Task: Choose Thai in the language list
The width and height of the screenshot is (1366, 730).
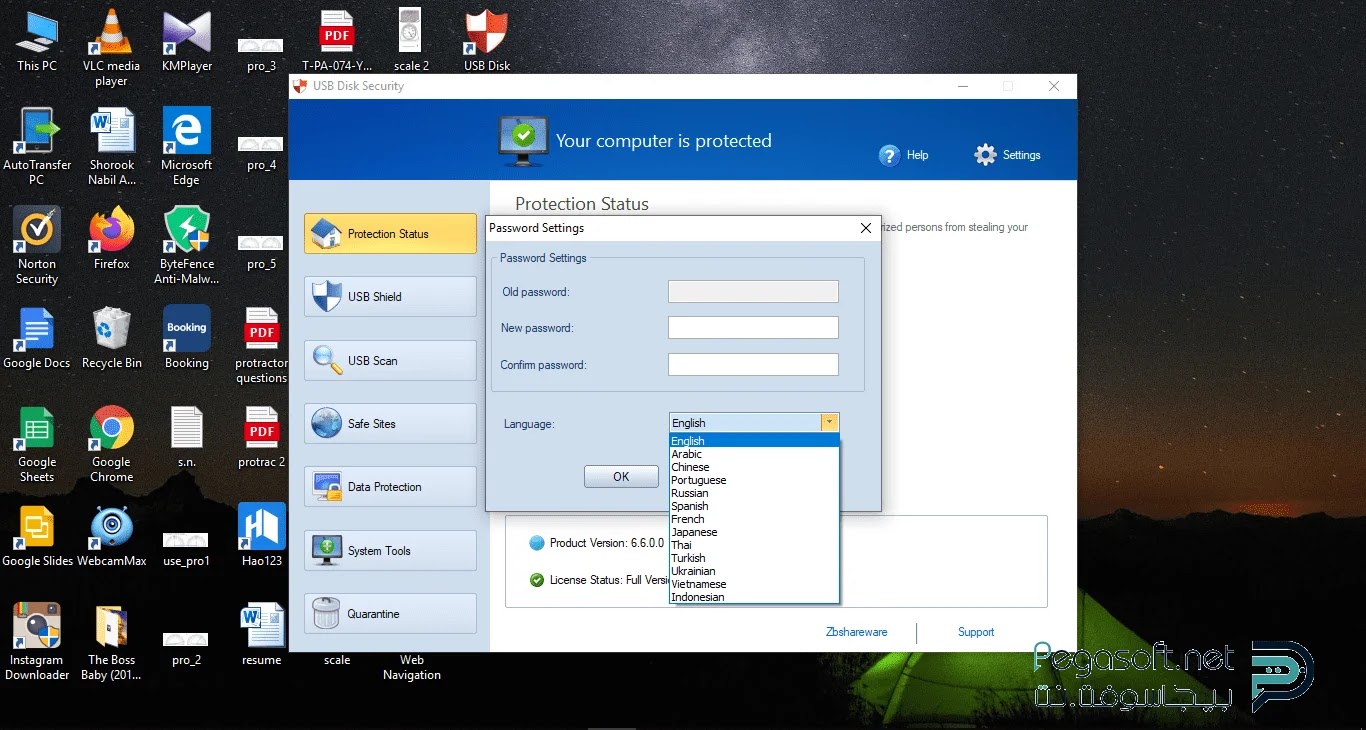Action: tap(754, 545)
